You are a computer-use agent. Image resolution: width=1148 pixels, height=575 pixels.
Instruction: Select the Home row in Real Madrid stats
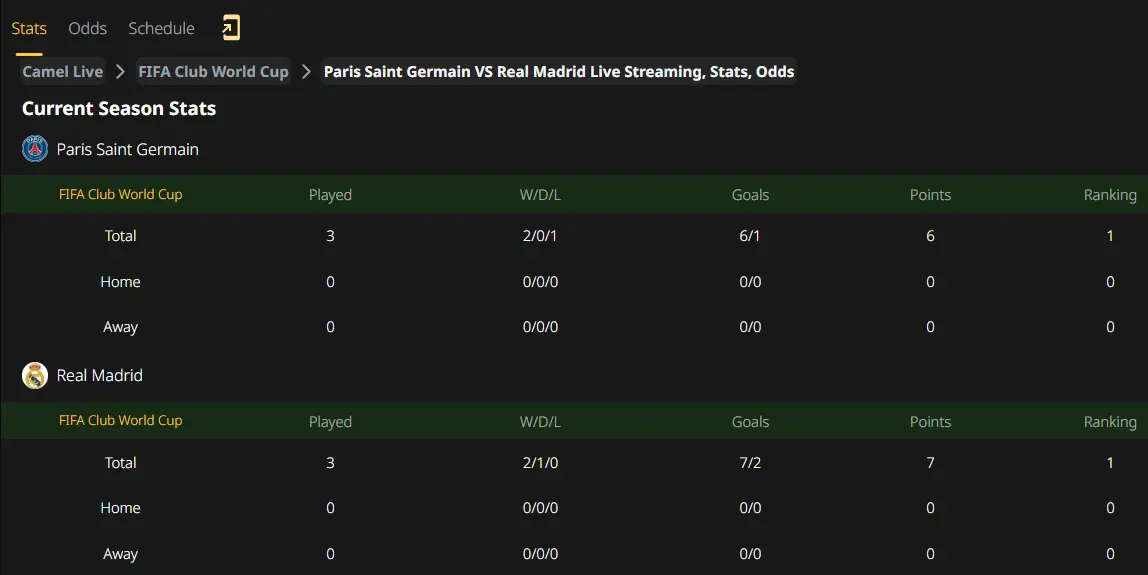pyautogui.click(x=574, y=508)
